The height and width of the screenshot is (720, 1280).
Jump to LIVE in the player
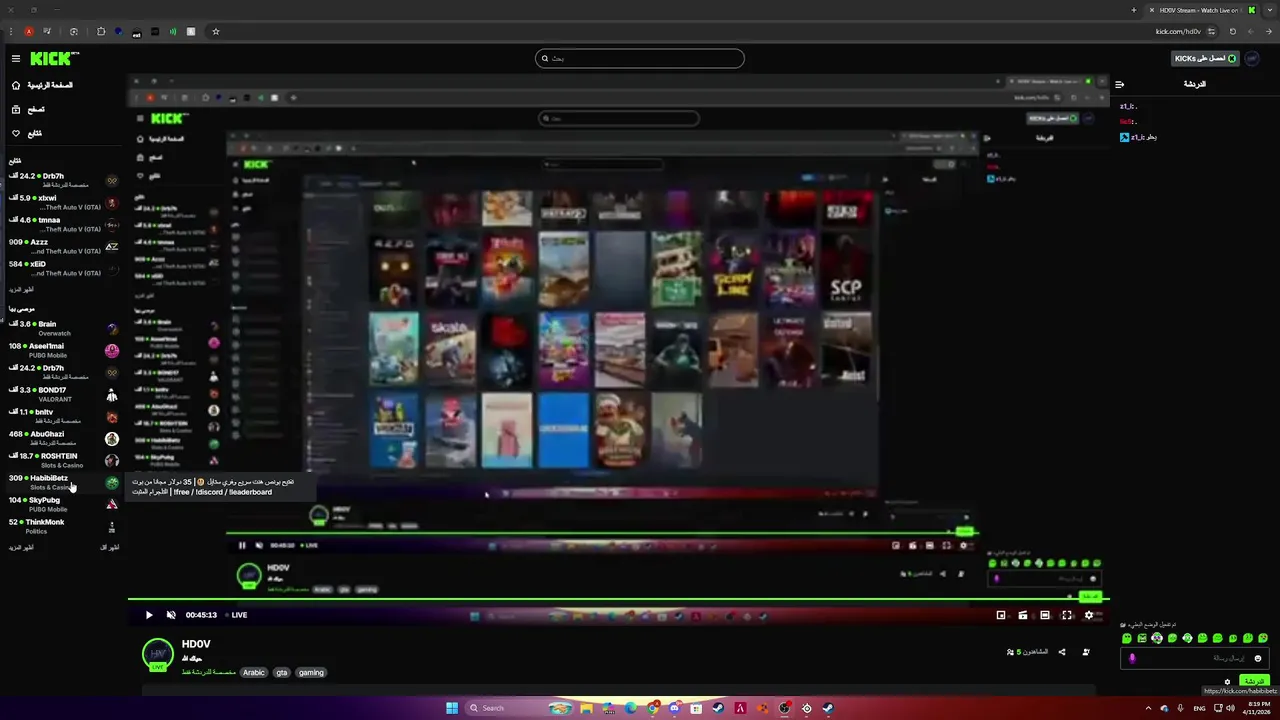click(236, 615)
